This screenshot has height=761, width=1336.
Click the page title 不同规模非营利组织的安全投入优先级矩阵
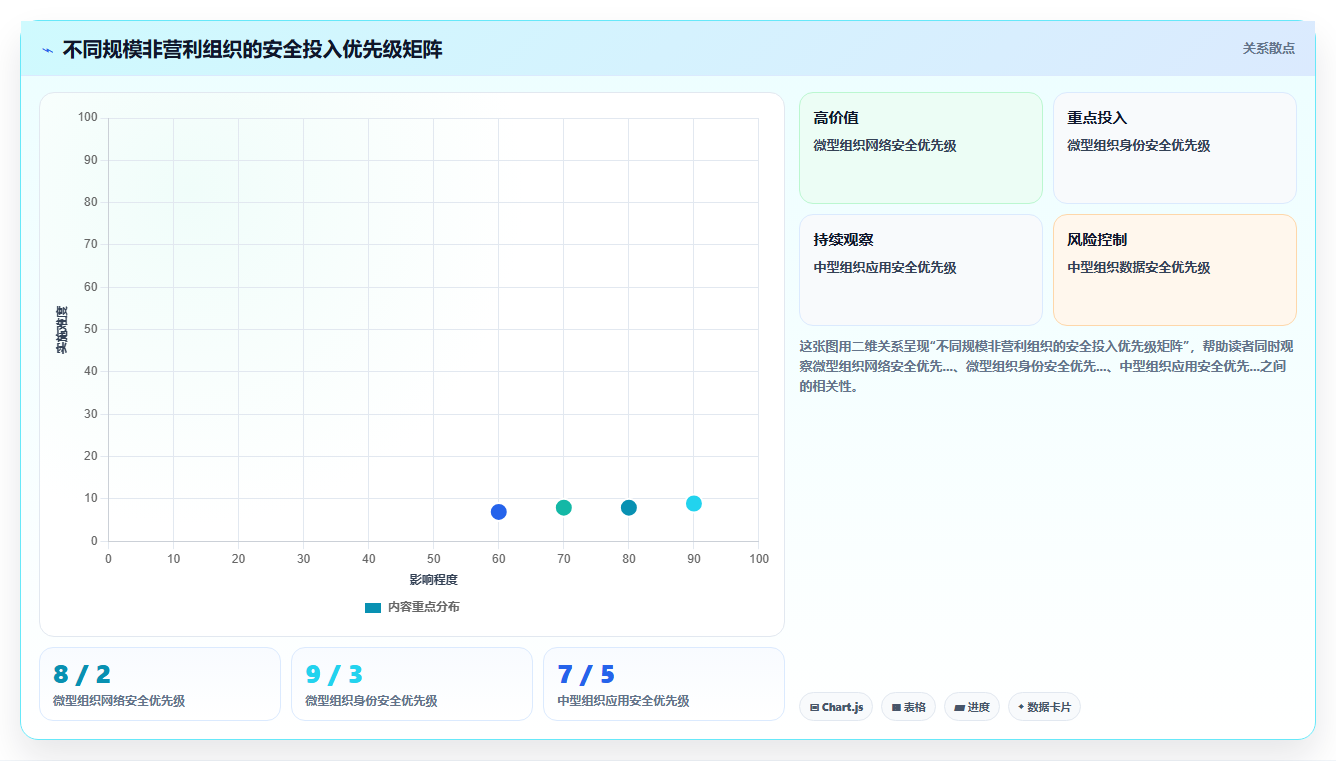(252, 50)
